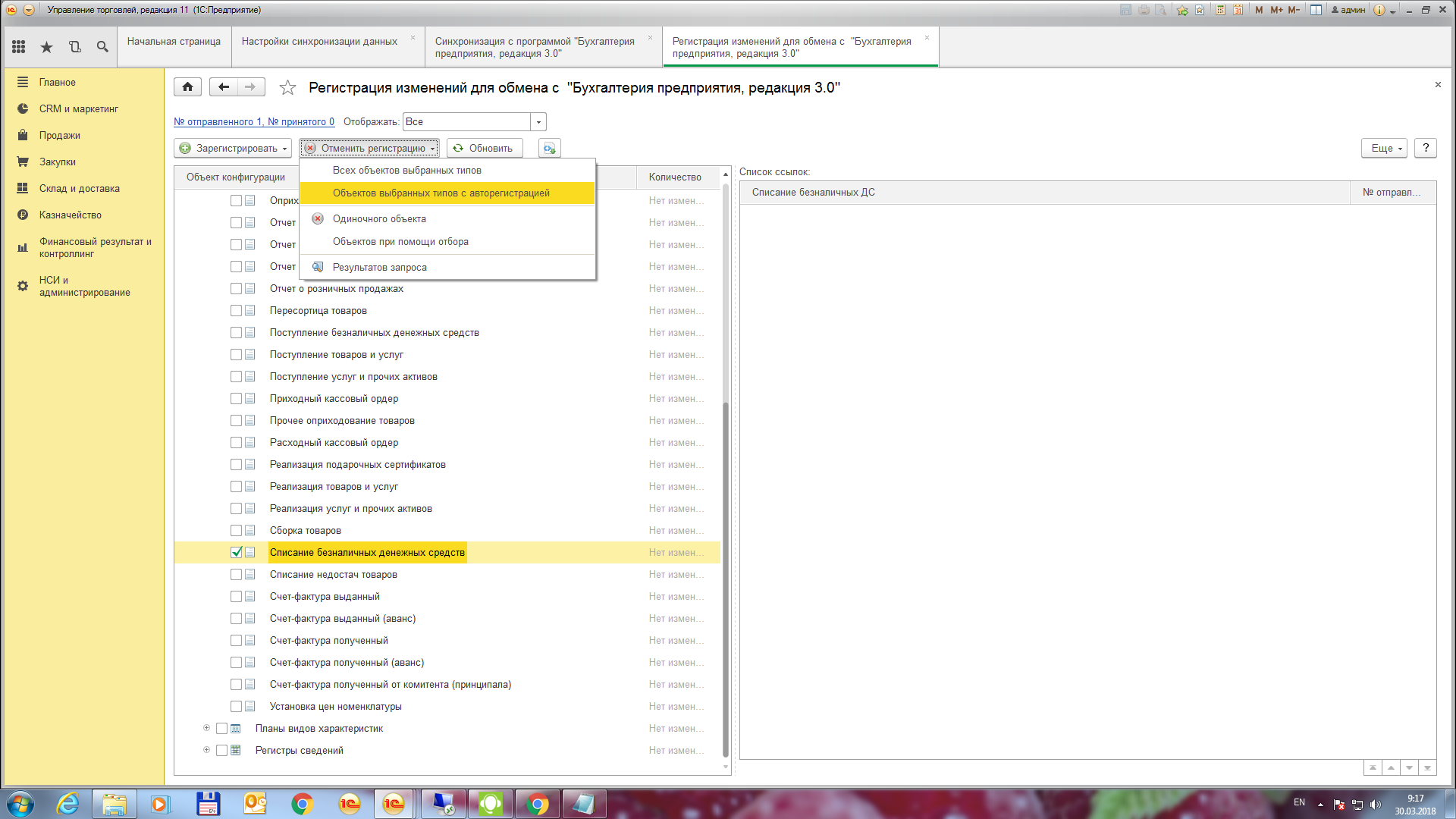Click the M+ memory add button
The height and width of the screenshot is (819, 1456).
[1276, 10]
